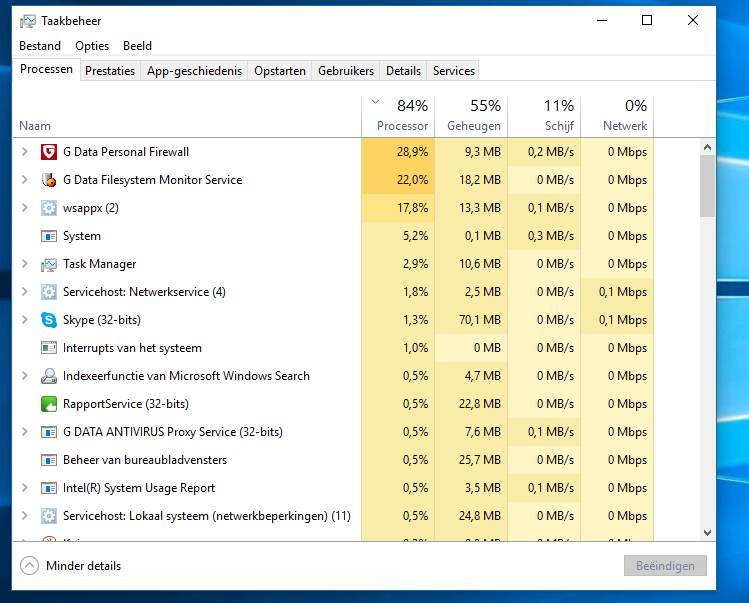
Task: Click the scrollbar down arrow
Action: tap(707, 532)
